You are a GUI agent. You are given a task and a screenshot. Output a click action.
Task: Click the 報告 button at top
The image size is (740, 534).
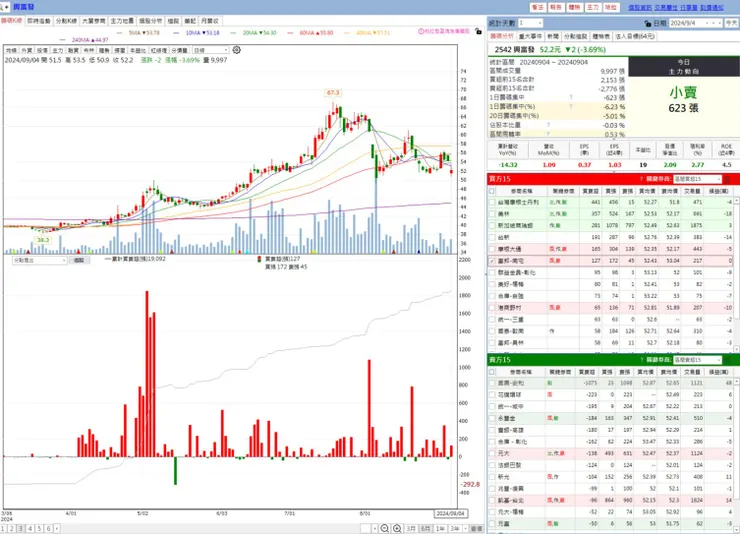tap(556, 8)
